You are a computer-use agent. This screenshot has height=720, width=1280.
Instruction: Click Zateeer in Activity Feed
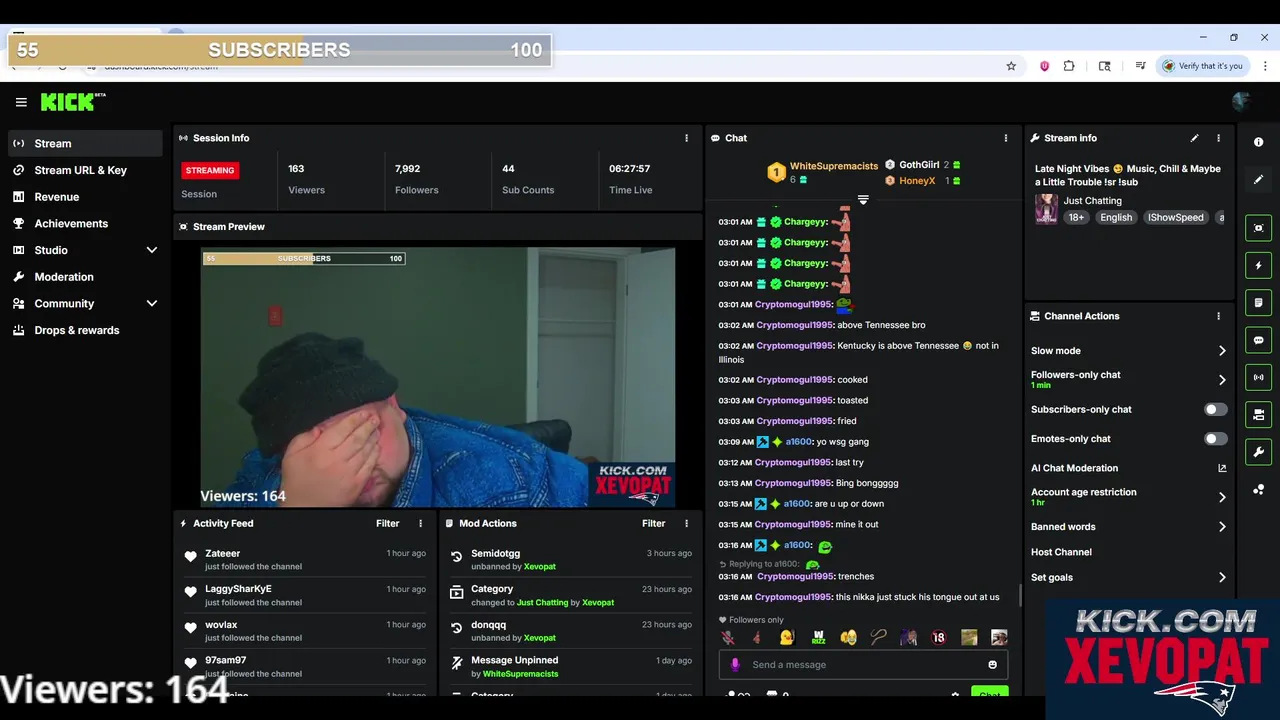pos(223,553)
